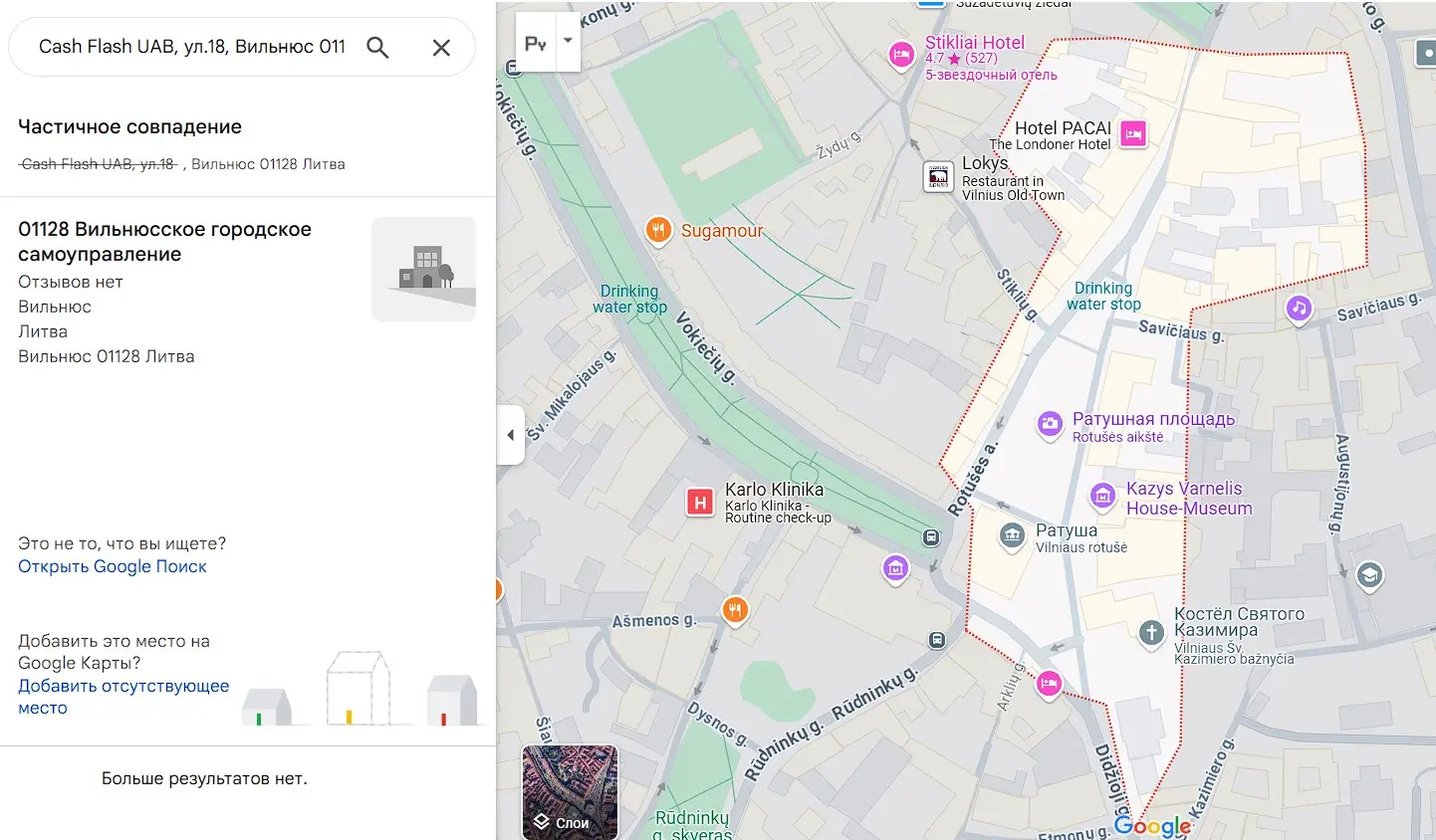Select the Lokys restaurant marker

pyautogui.click(x=938, y=177)
